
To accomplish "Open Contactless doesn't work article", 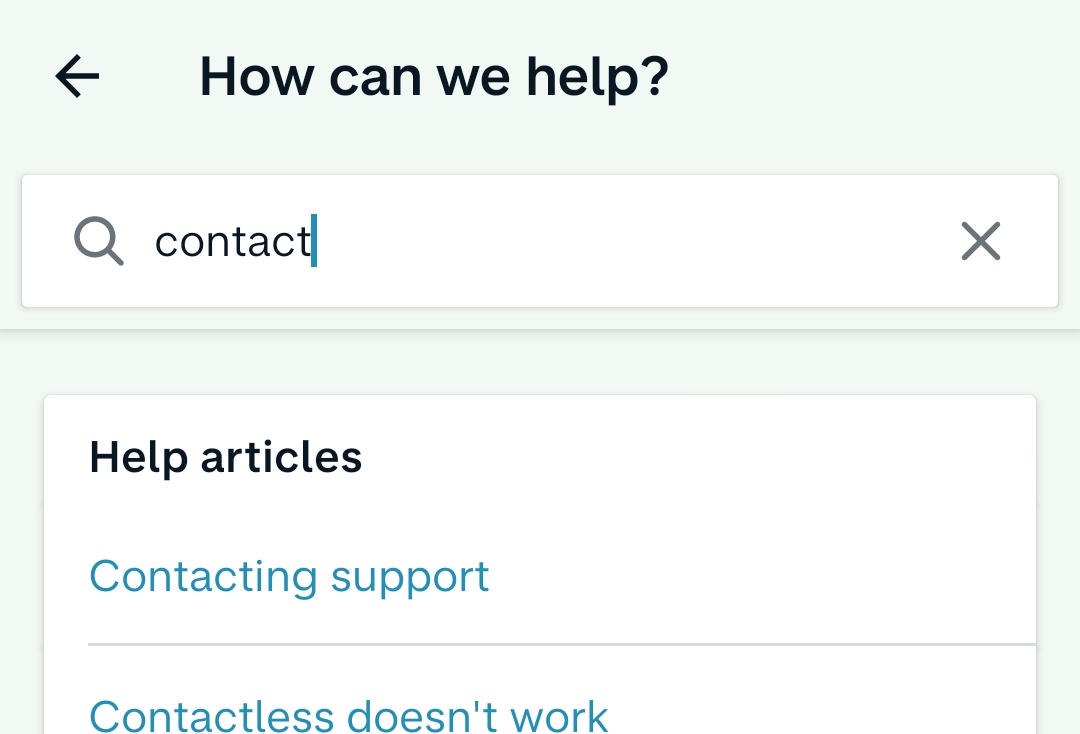I will pos(348,715).
